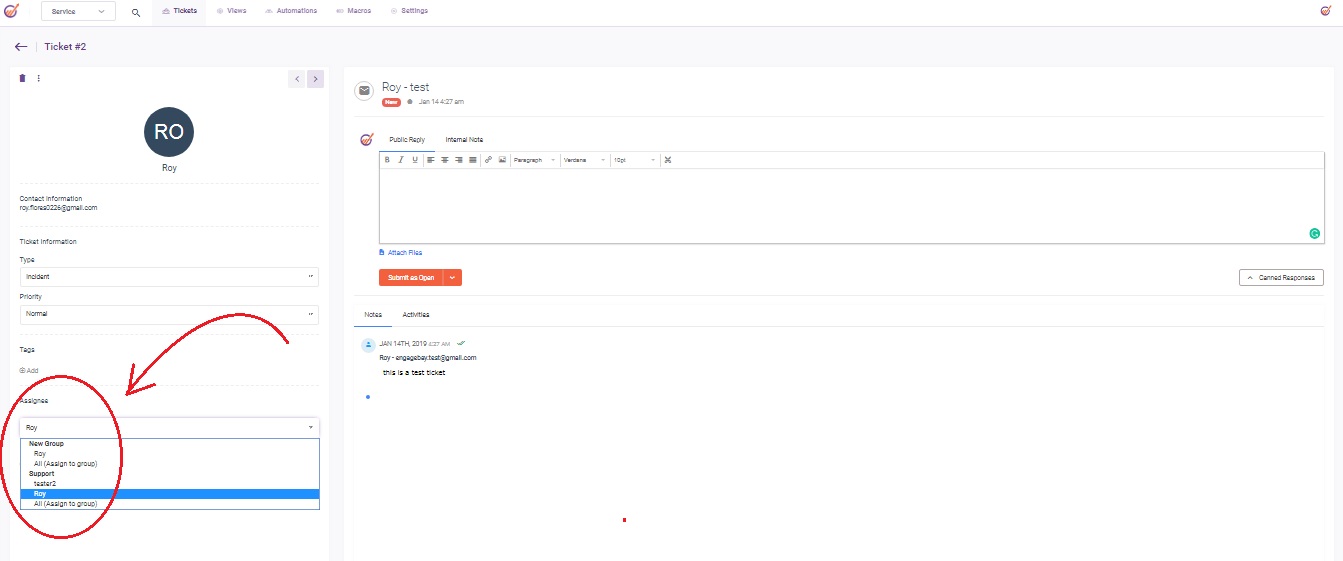
Task: Toggle bold formatting
Action: [387, 160]
